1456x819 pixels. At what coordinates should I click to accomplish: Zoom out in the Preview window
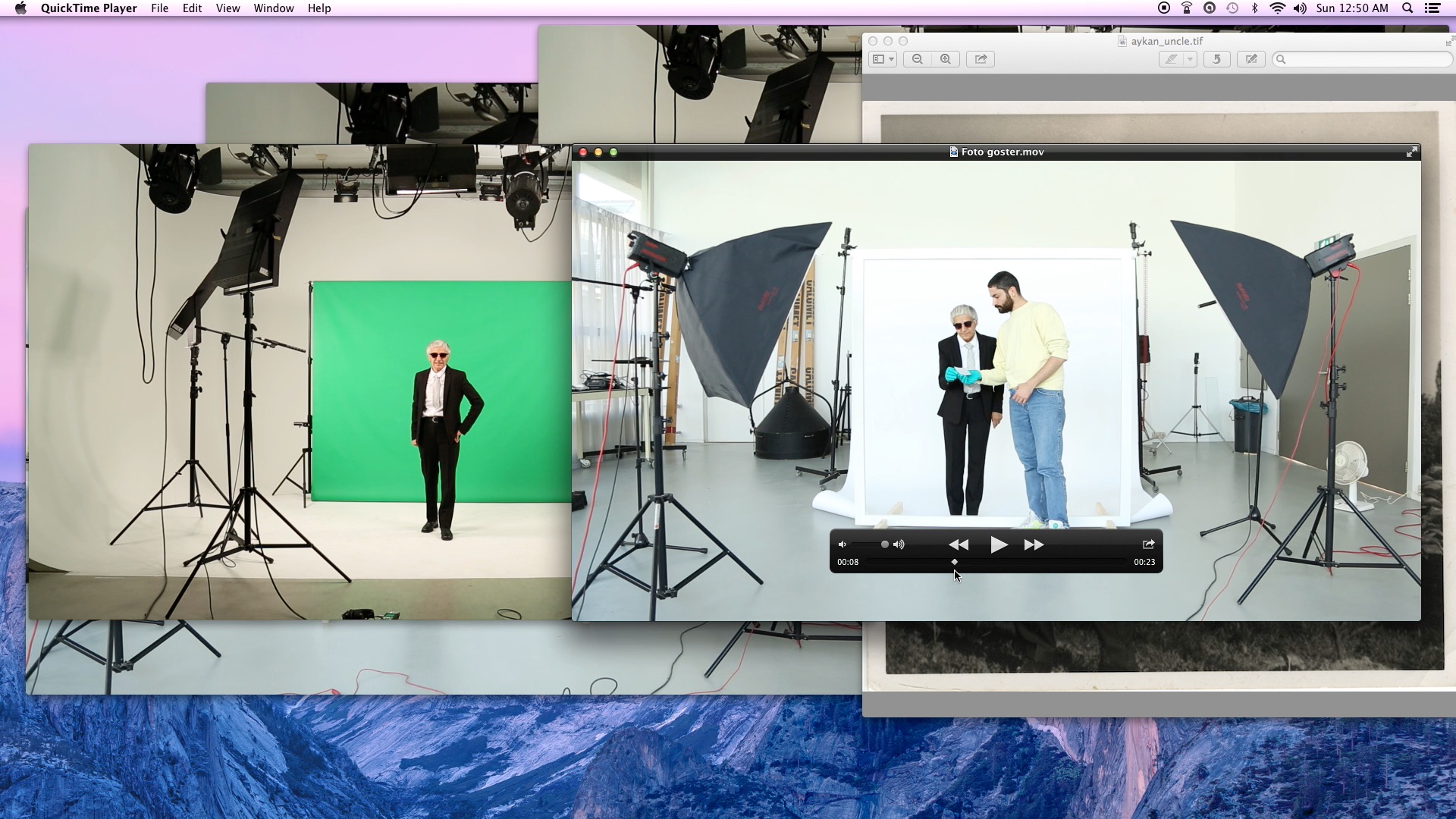point(918,59)
